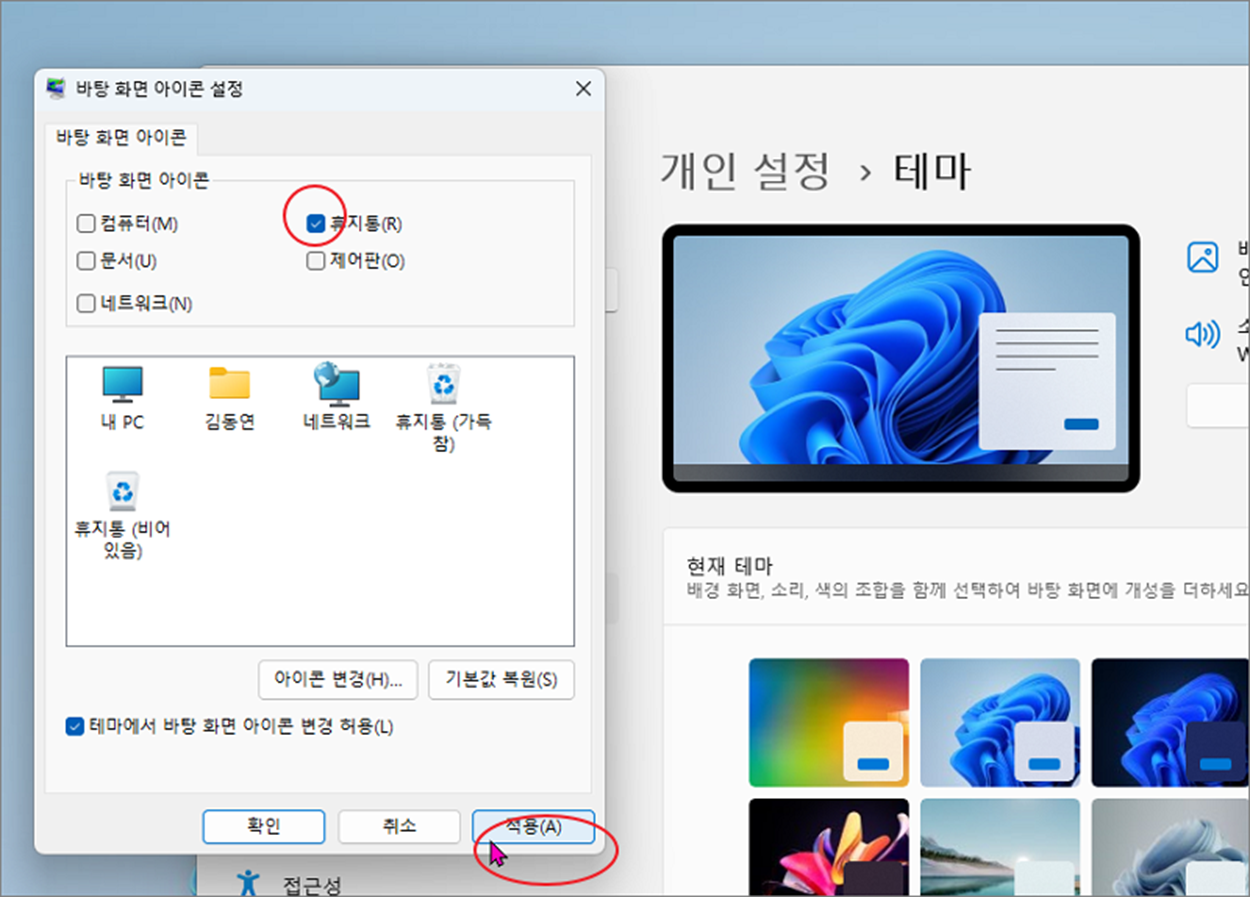1250x897 pixels.
Task: Enable the 문서(U) checkbox
Action: (x=86, y=261)
